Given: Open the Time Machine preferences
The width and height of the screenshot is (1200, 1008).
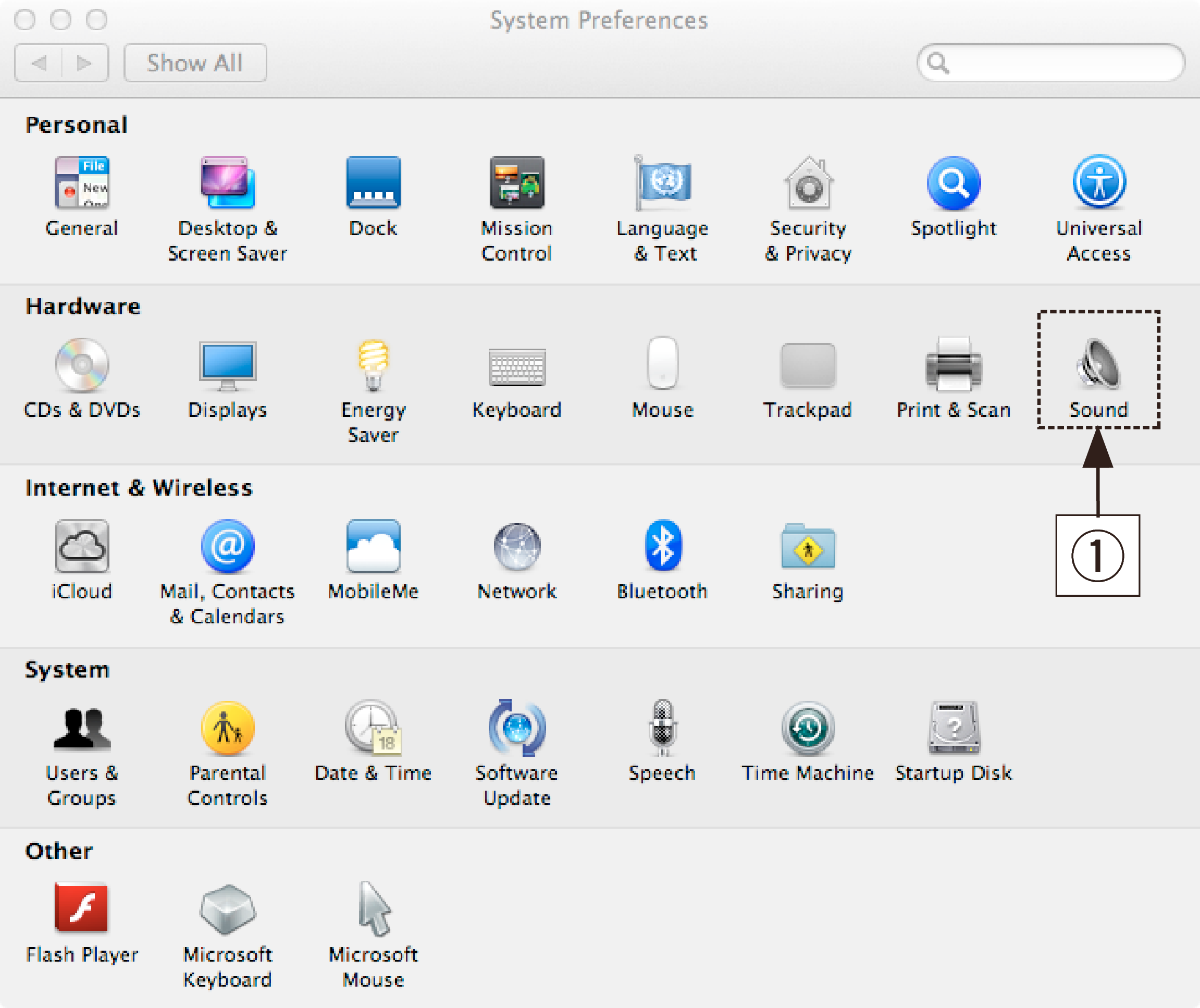Looking at the screenshot, I should [808, 728].
